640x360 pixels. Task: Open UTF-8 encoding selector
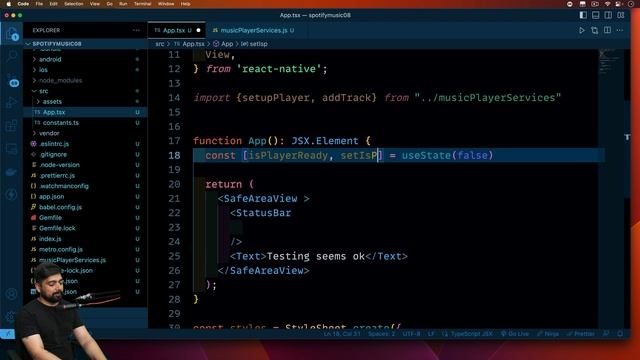click(x=411, y=334)
